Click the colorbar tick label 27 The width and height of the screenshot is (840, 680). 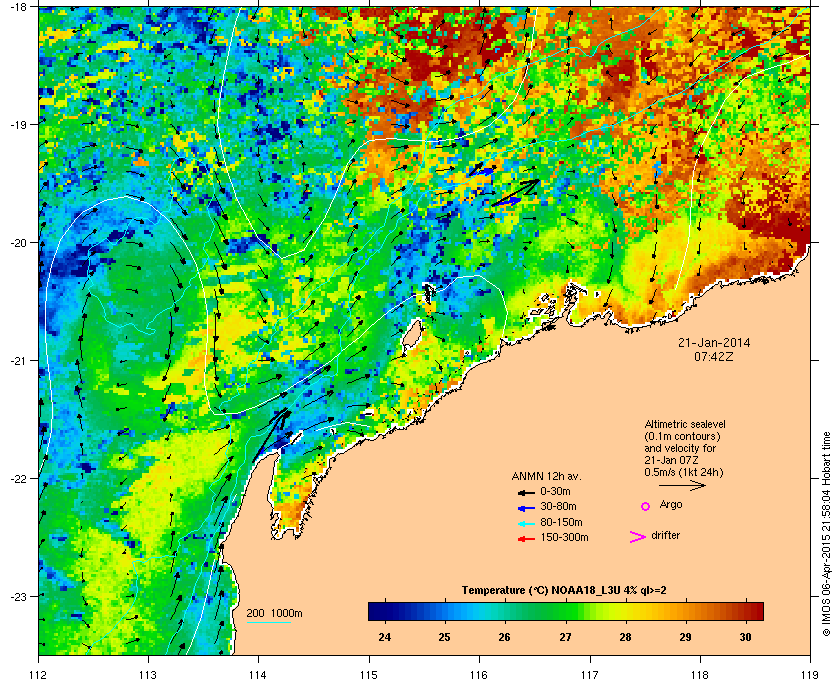565,637
